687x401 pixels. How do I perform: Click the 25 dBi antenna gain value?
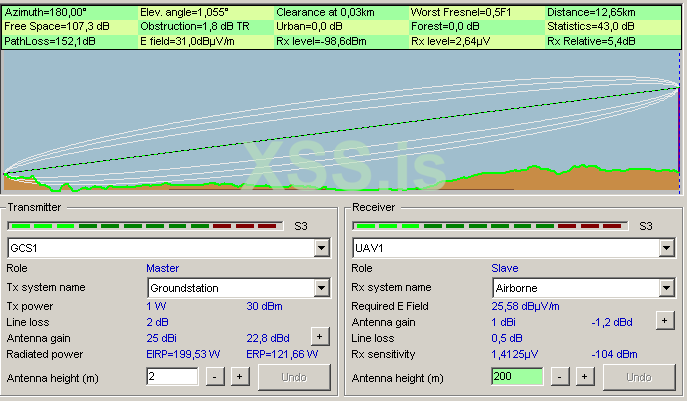coord(161,338)
